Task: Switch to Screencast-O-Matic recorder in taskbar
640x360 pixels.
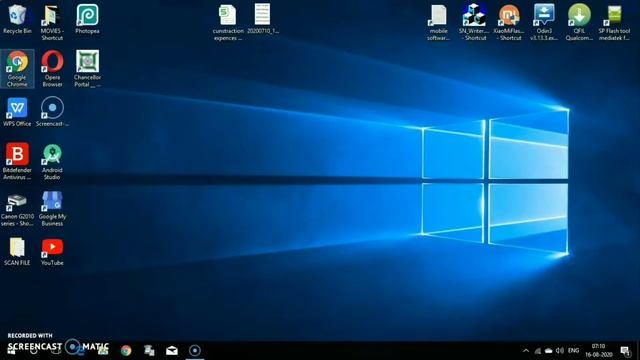Action: (195, 351)
